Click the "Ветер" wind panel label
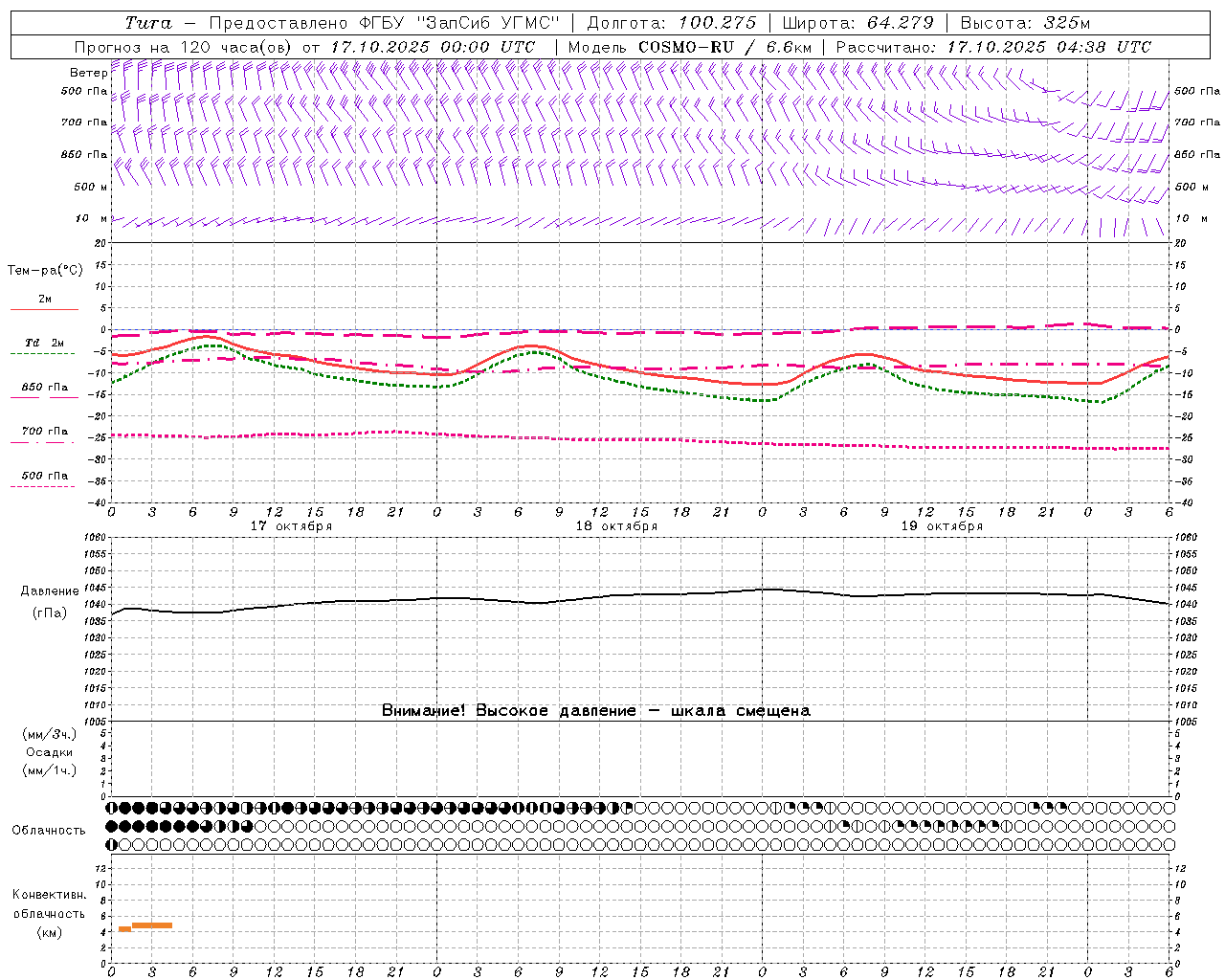The image size is (1225, 980). (x=89, y=73)
